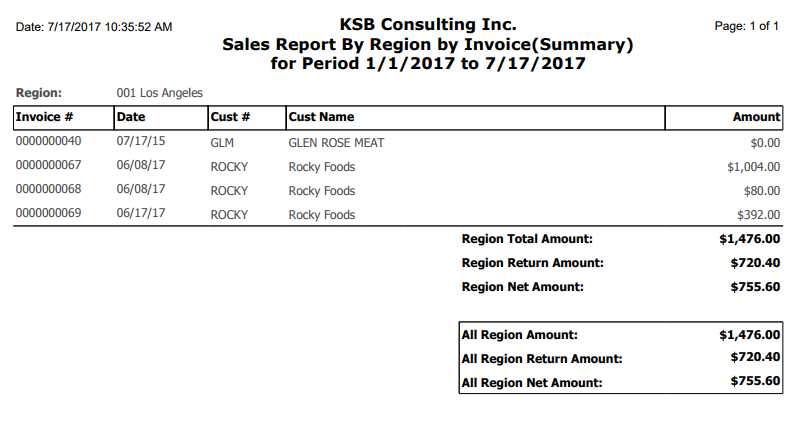
Task: Click the Page: 1 of 1 indicator
Action: coord(747,26)
